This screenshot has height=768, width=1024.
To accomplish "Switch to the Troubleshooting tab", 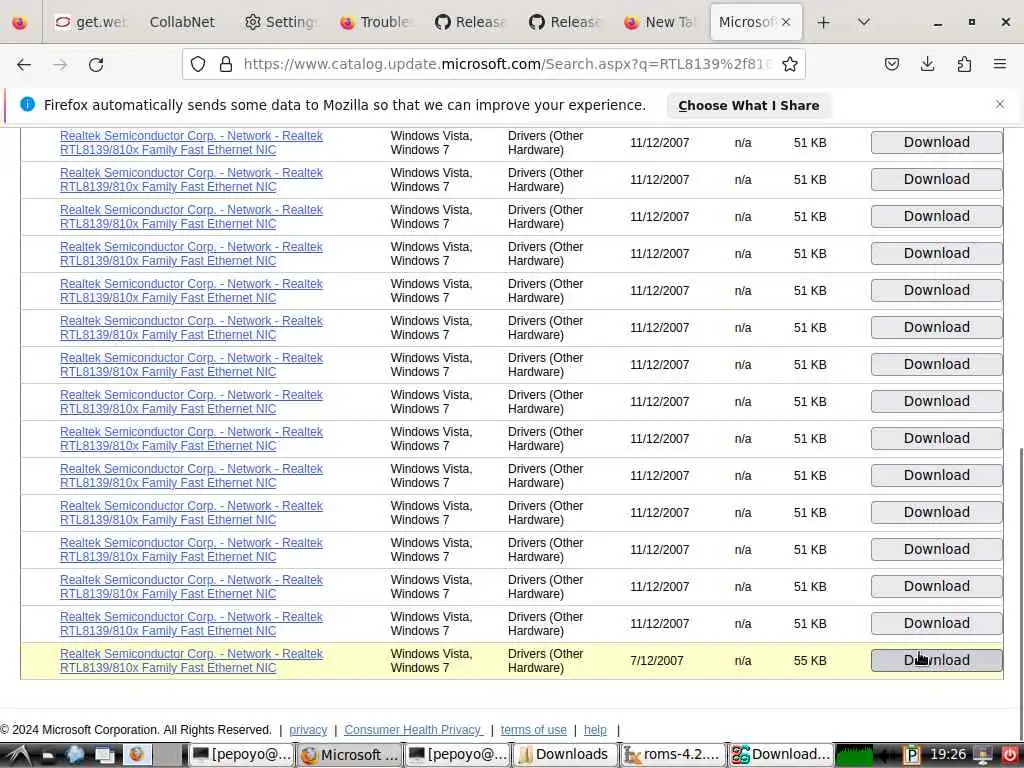I will 376,22.
